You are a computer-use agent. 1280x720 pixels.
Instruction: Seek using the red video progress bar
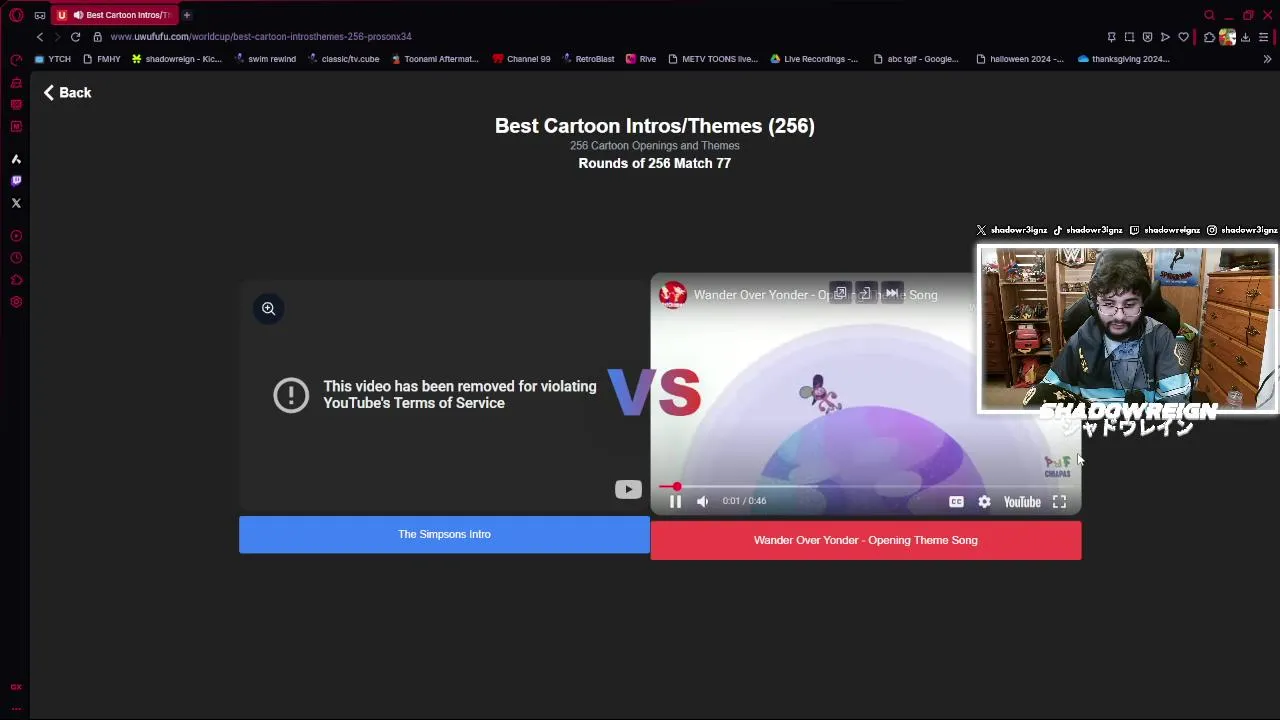click(865, 487)
